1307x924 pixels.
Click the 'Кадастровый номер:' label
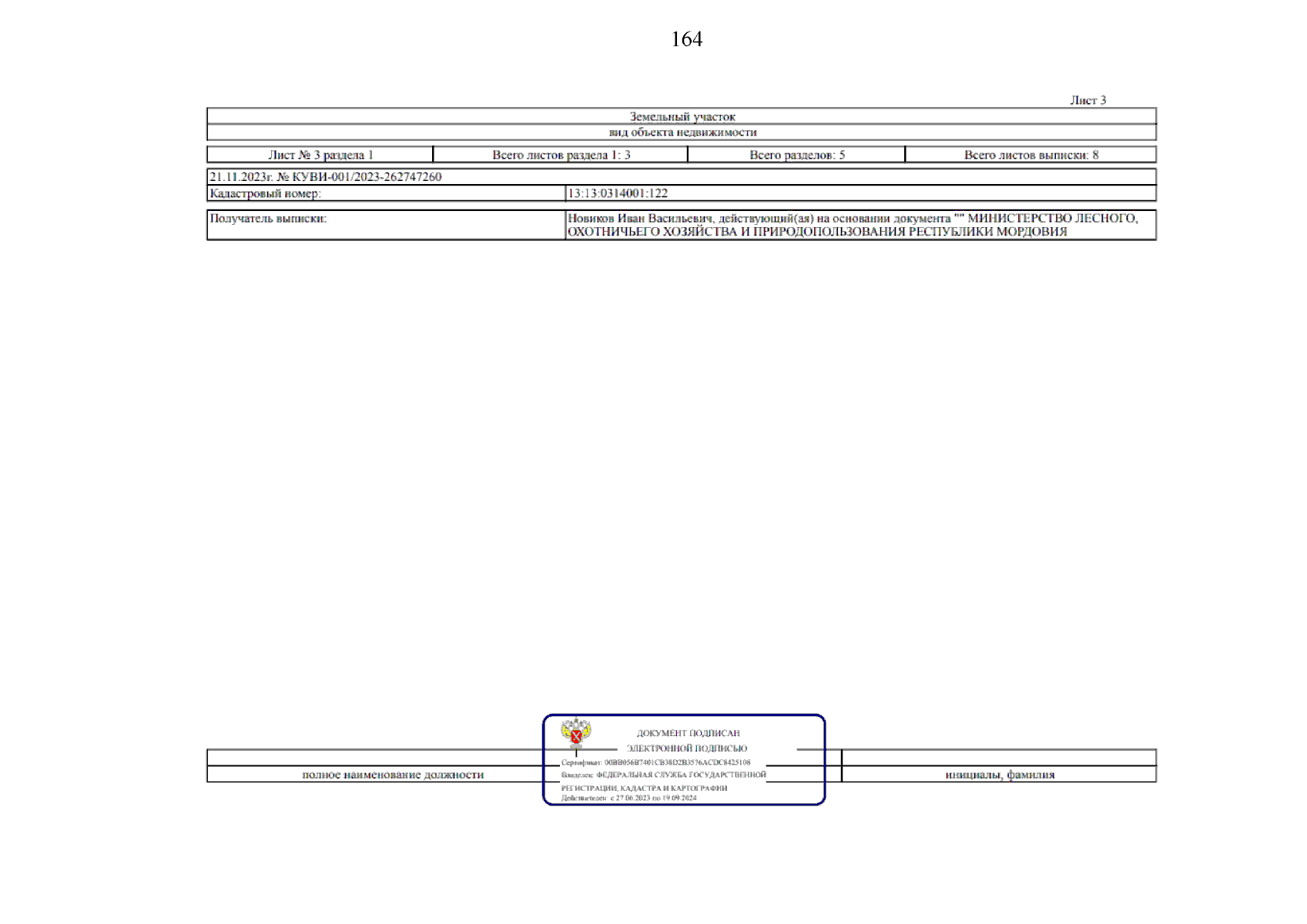265,194
